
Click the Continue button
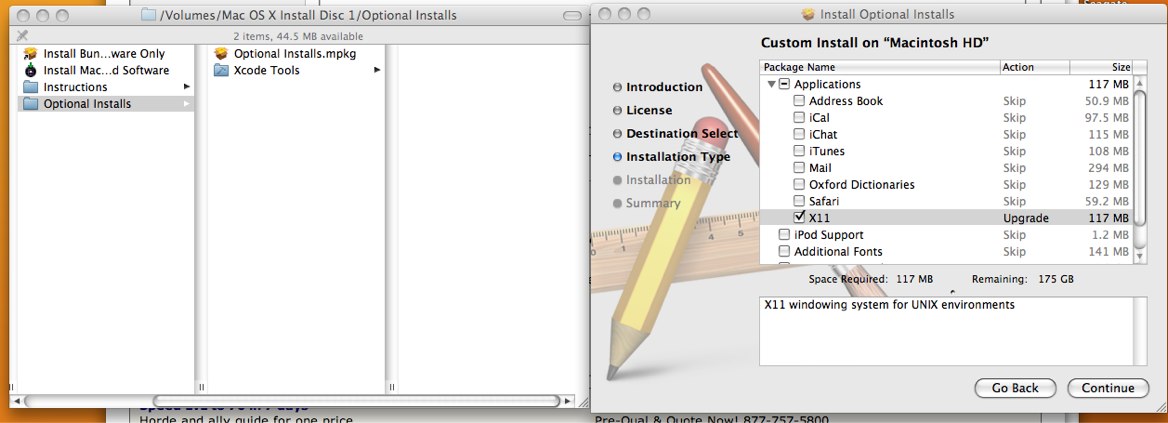[1108, 388]
